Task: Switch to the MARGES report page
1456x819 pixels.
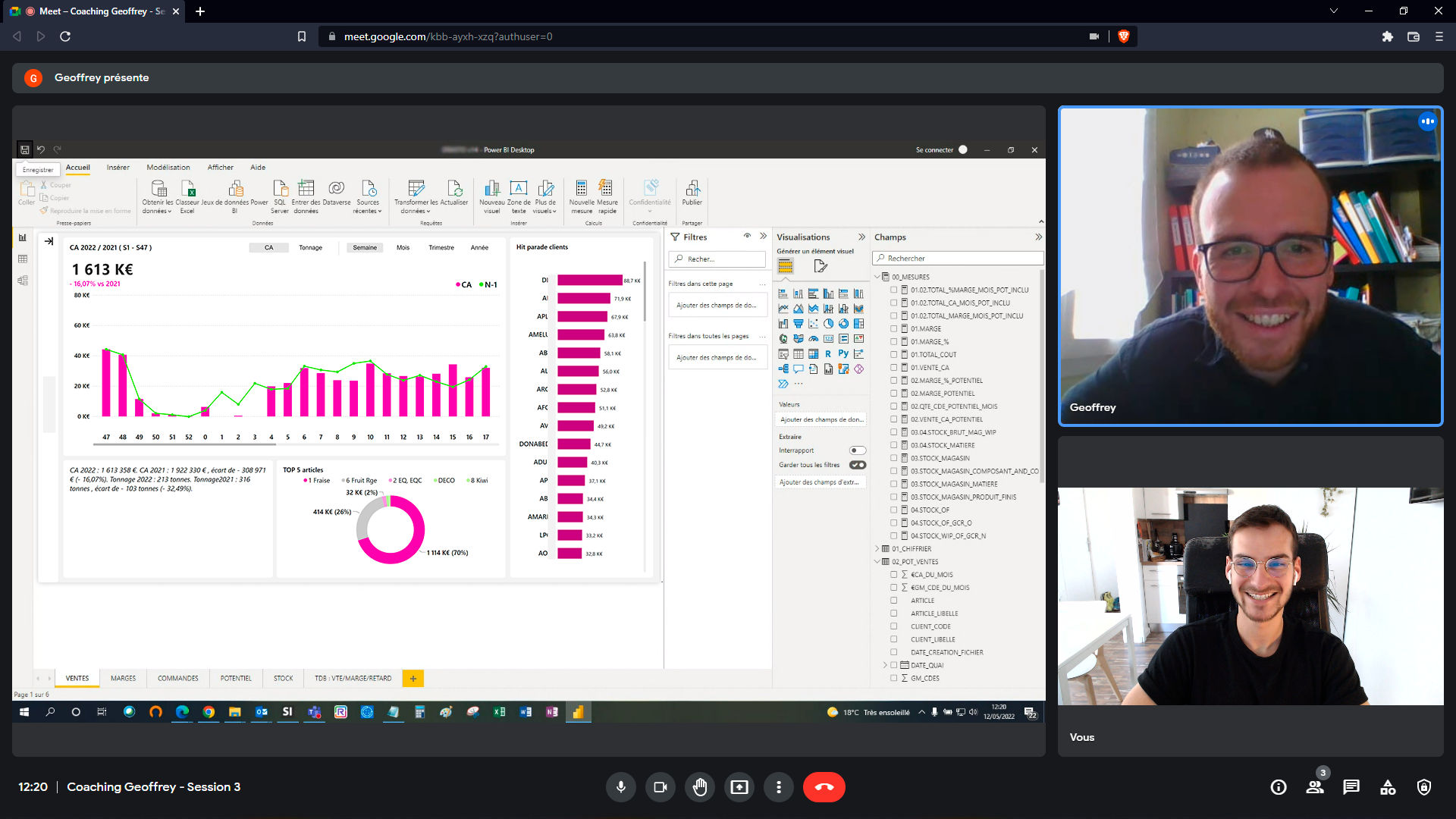Action: click(123, 679)
